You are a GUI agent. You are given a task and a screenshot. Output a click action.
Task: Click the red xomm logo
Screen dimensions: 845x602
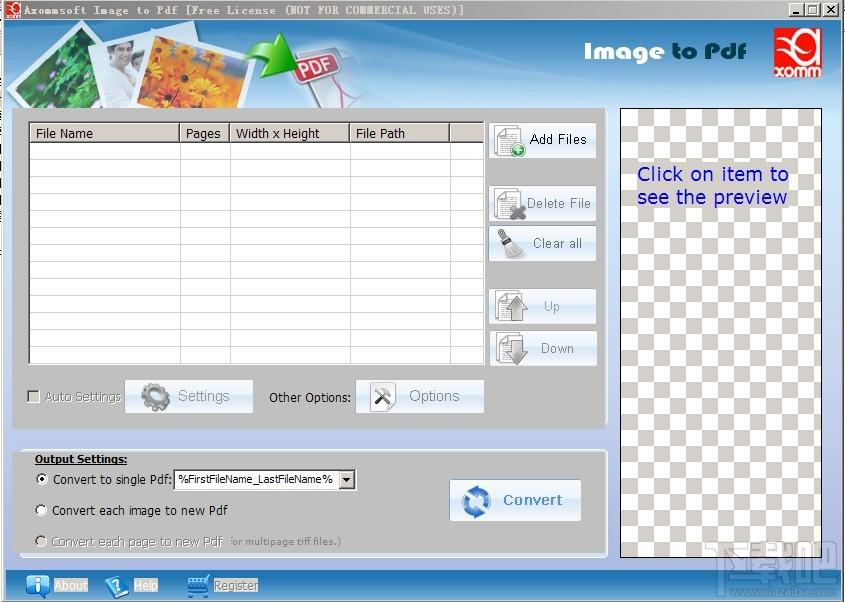(x=798, y=53)
